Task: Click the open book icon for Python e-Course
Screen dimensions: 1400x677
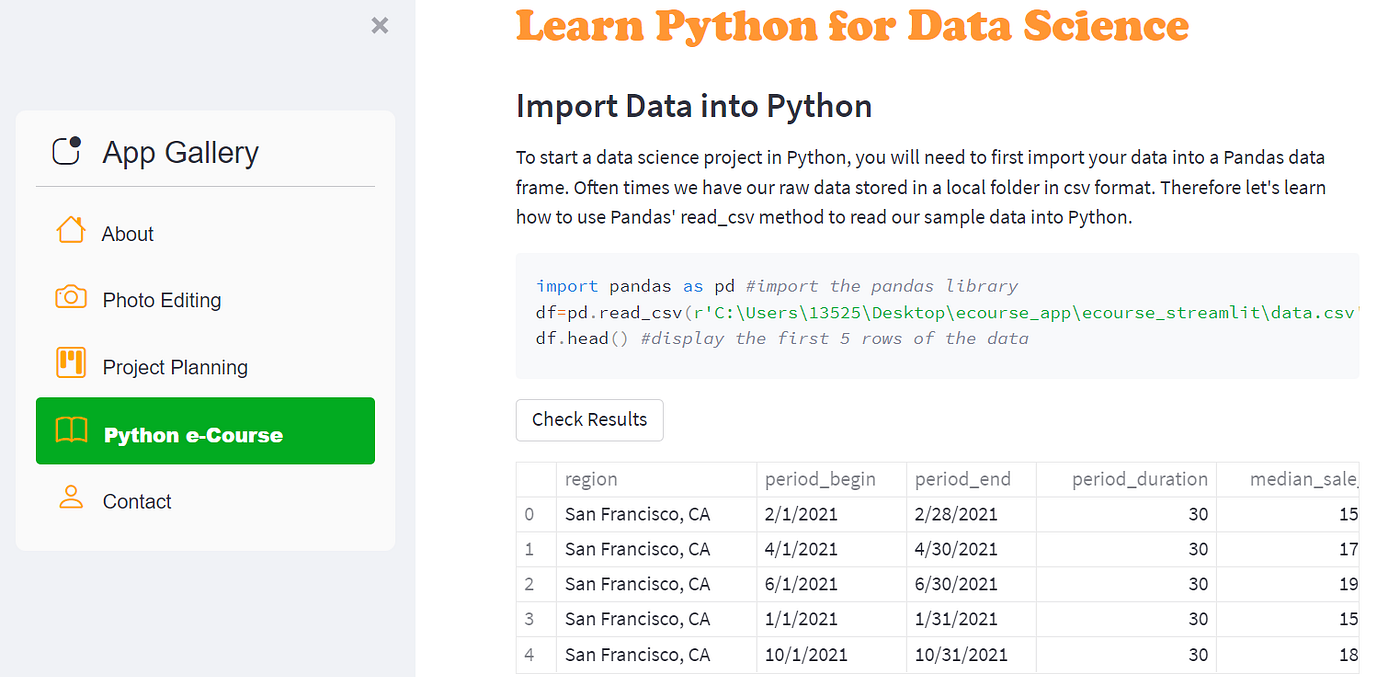Action: pos(71,431)
